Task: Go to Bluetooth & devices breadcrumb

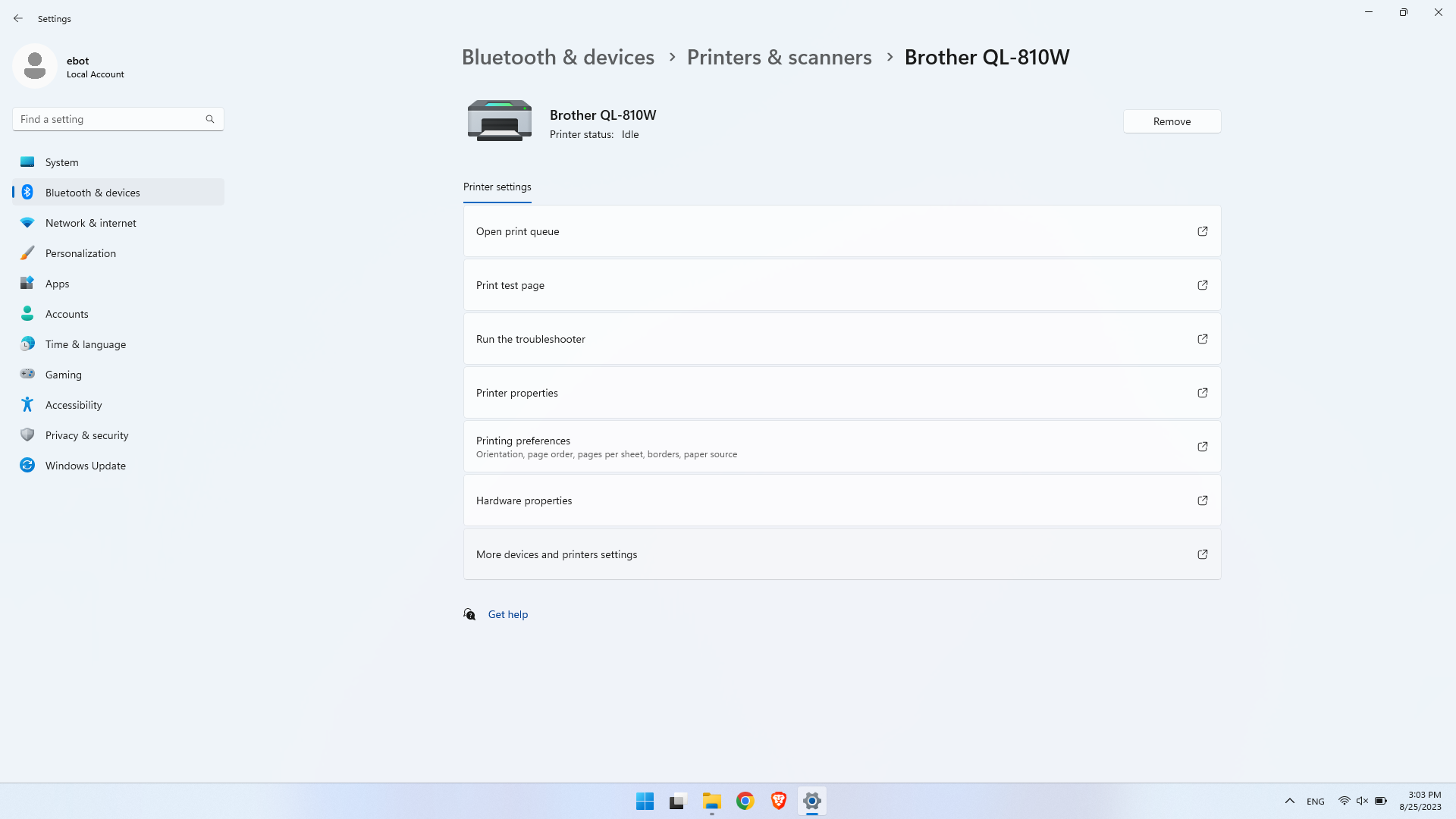Action: 558,57
